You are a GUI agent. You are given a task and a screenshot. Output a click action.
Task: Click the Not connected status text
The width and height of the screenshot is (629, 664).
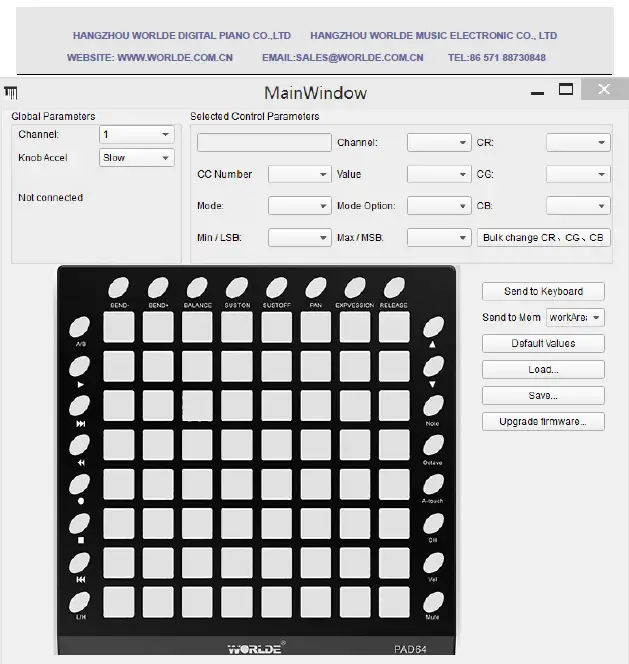point(50,197)
